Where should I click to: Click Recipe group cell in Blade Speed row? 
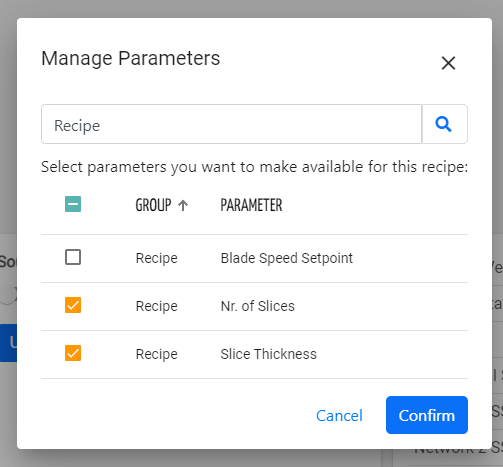coord(157,258)
